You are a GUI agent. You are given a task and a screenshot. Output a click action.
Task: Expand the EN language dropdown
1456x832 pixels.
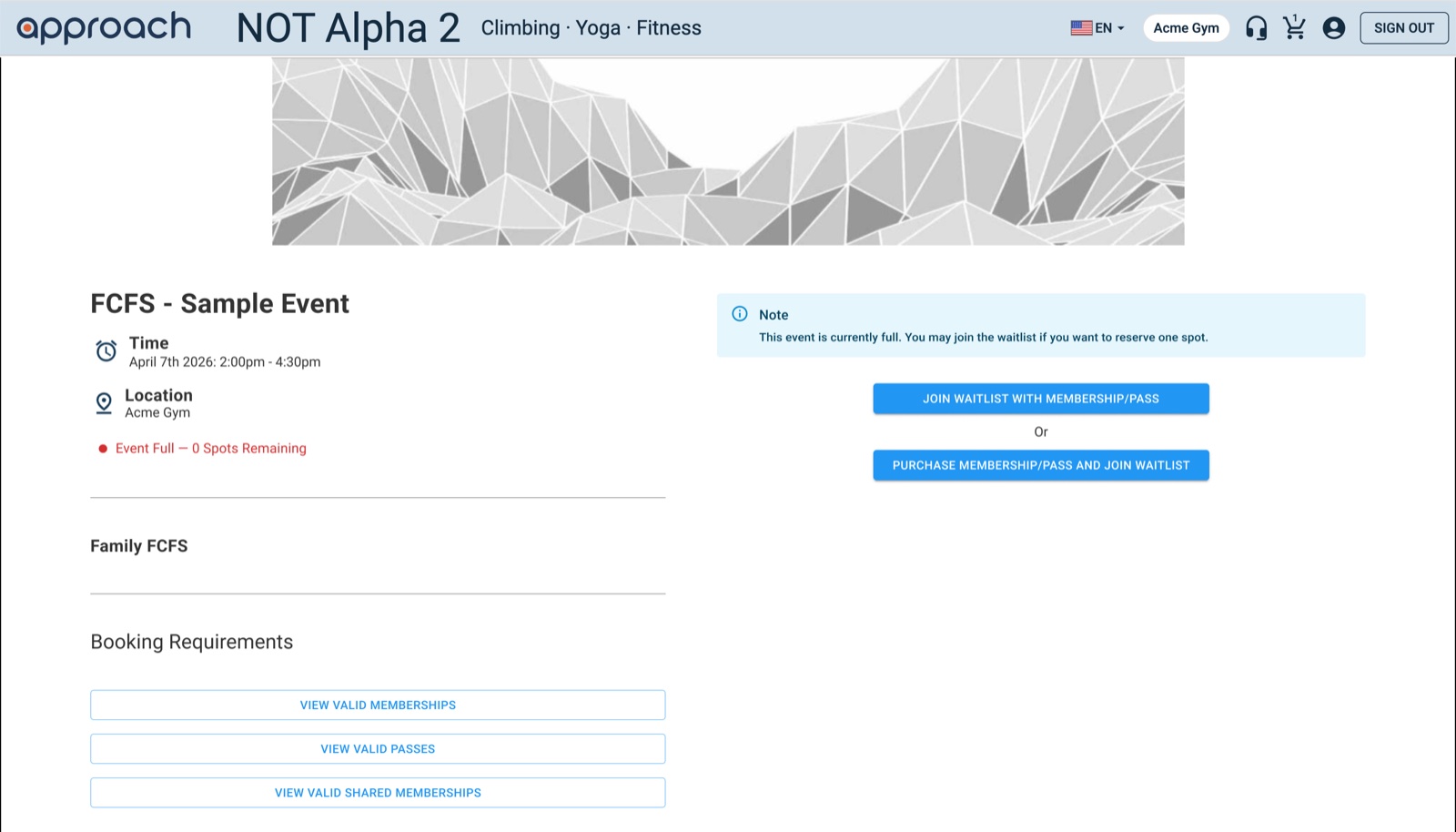[x=1098, y=28]
